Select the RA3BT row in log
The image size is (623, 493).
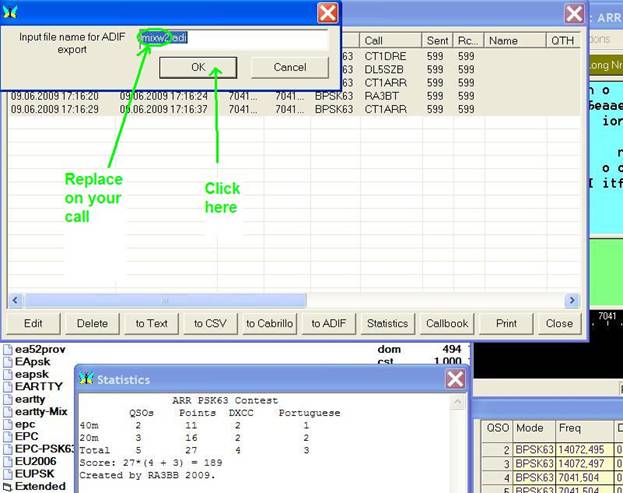click(381, 96)
